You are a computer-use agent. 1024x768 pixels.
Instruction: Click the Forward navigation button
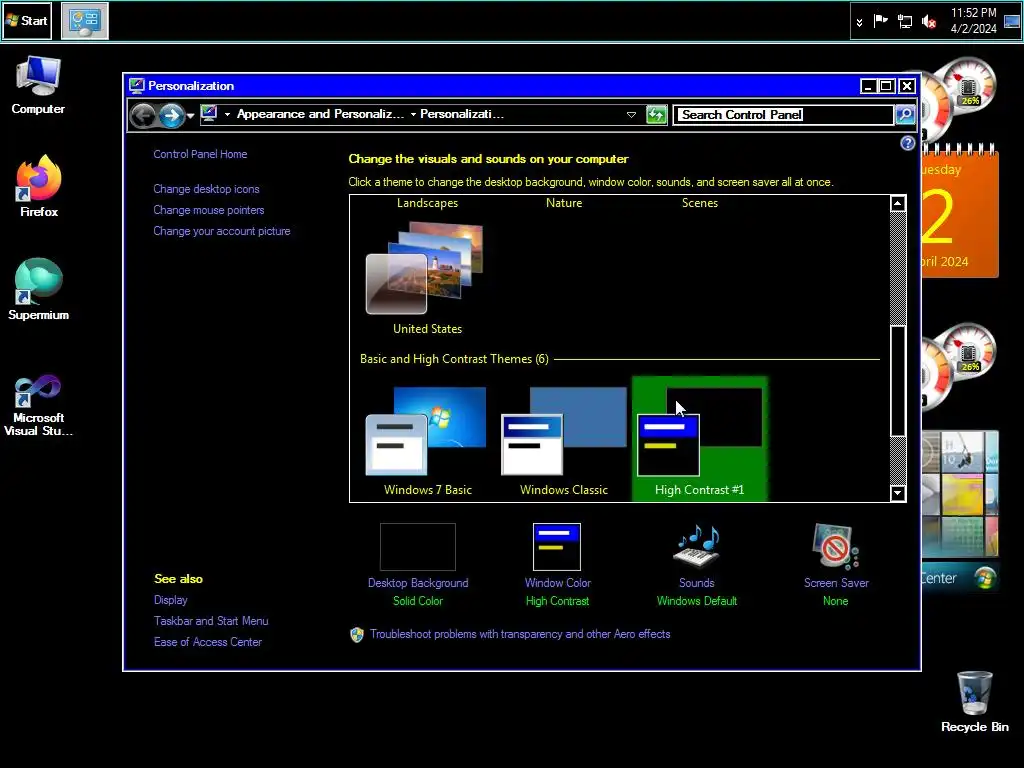click(x=171, y=116)
